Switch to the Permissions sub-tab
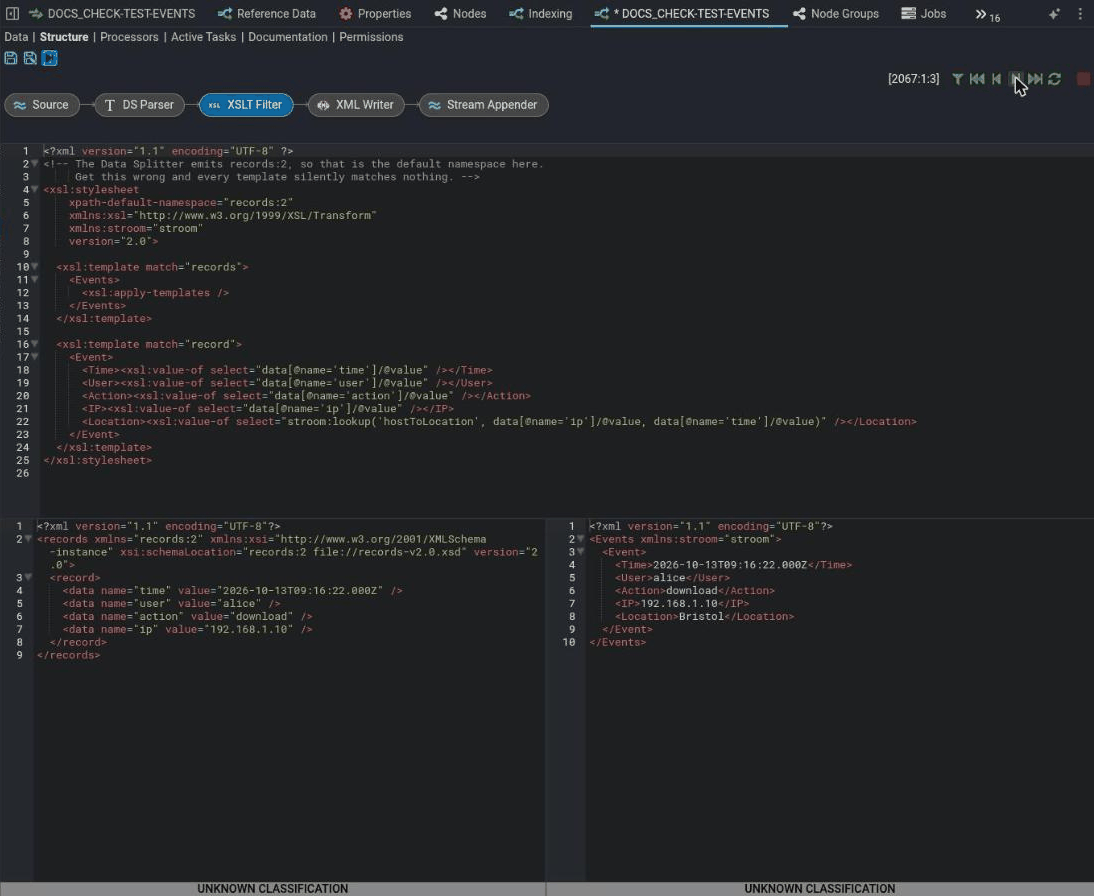The height and width of the screenshot is (896, 1094). coord(371,37)
